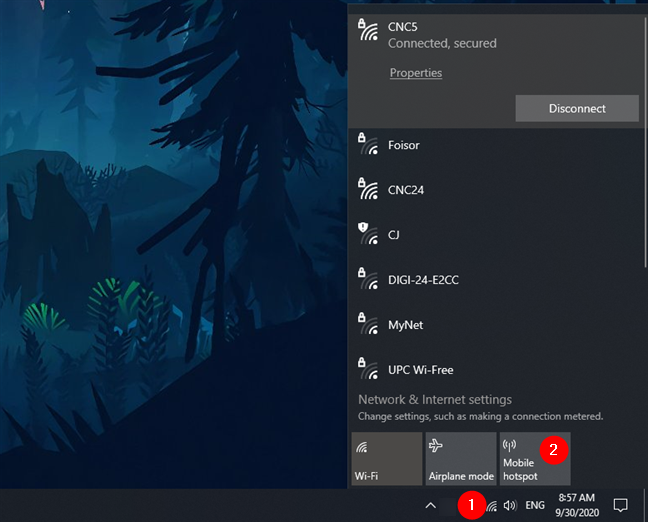This screenshot has height=522, width=648.
Task: Open the Action Center notification icon
Action: [x=620, y=505]
